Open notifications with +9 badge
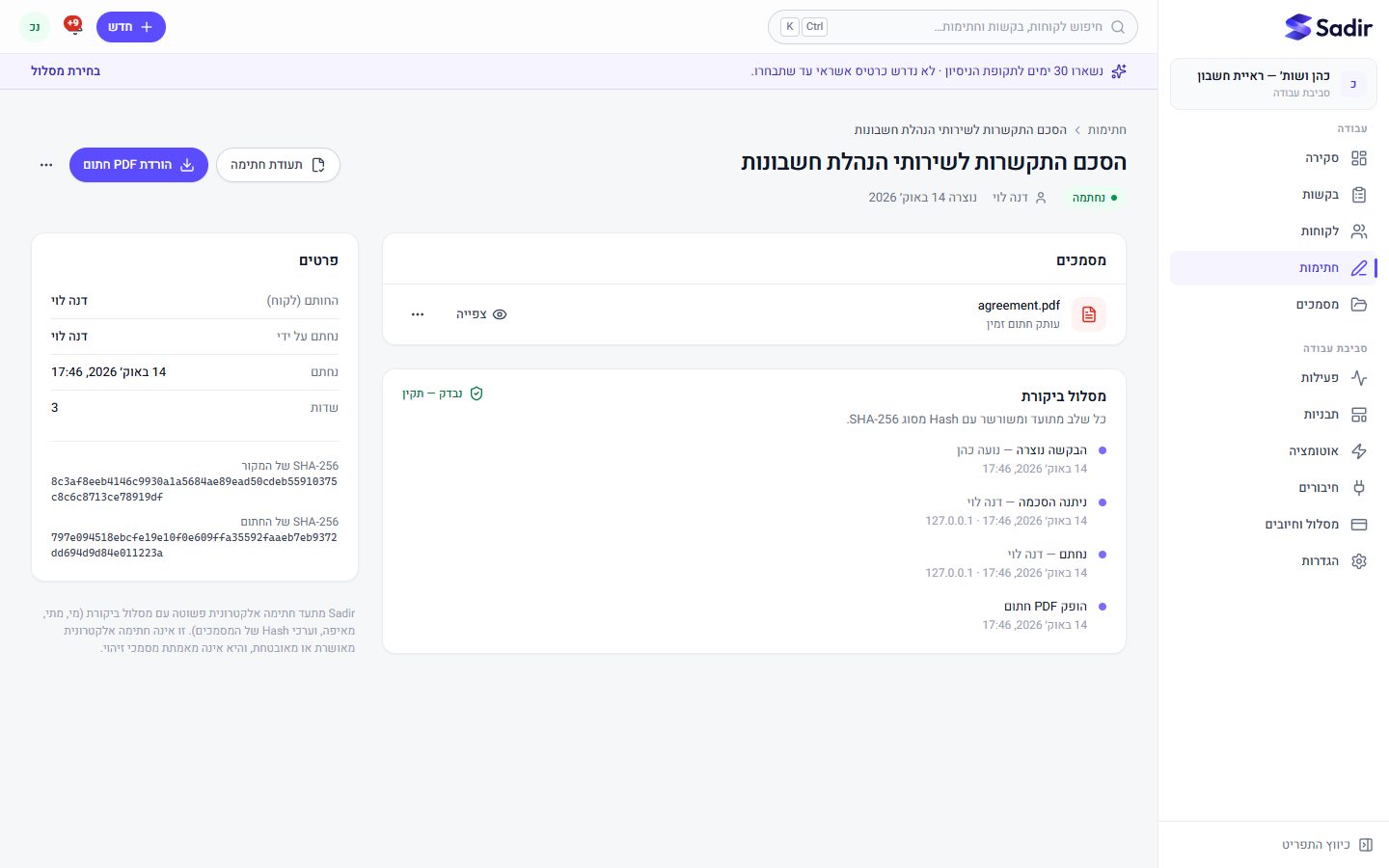This screenshot has height=868, width=1389. pyautogui.click(x=72, y=25)
